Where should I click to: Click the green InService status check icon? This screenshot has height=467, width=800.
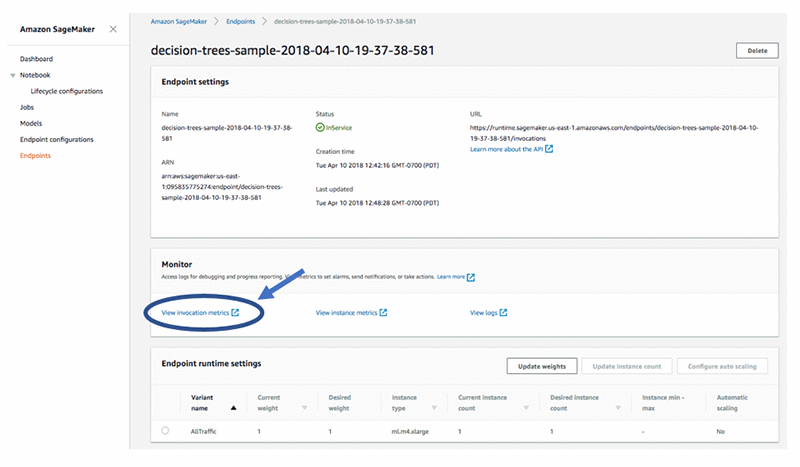pyautogui.click(x=320, y=127)
